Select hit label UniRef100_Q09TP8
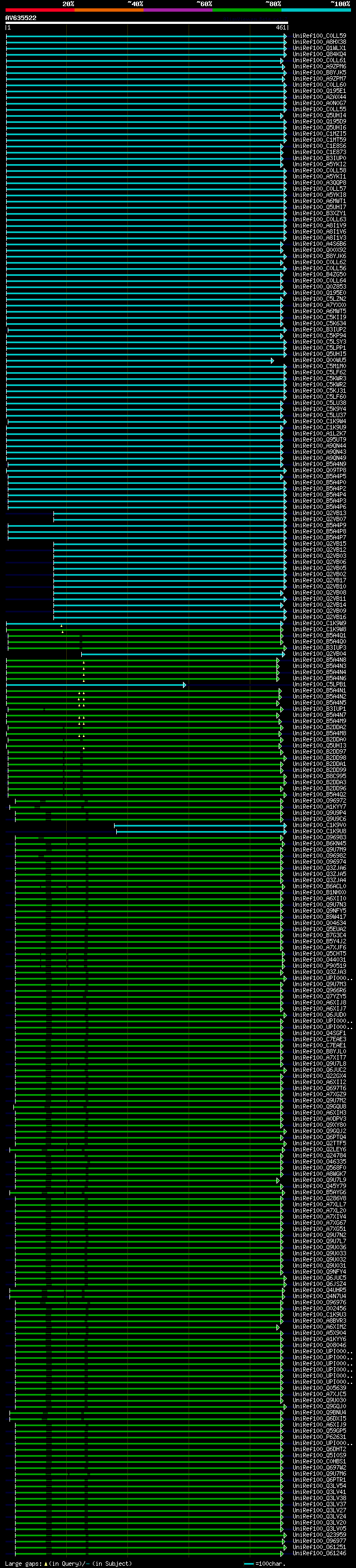The height and width of the screenshot is (1568, 356). coord(319,470)
